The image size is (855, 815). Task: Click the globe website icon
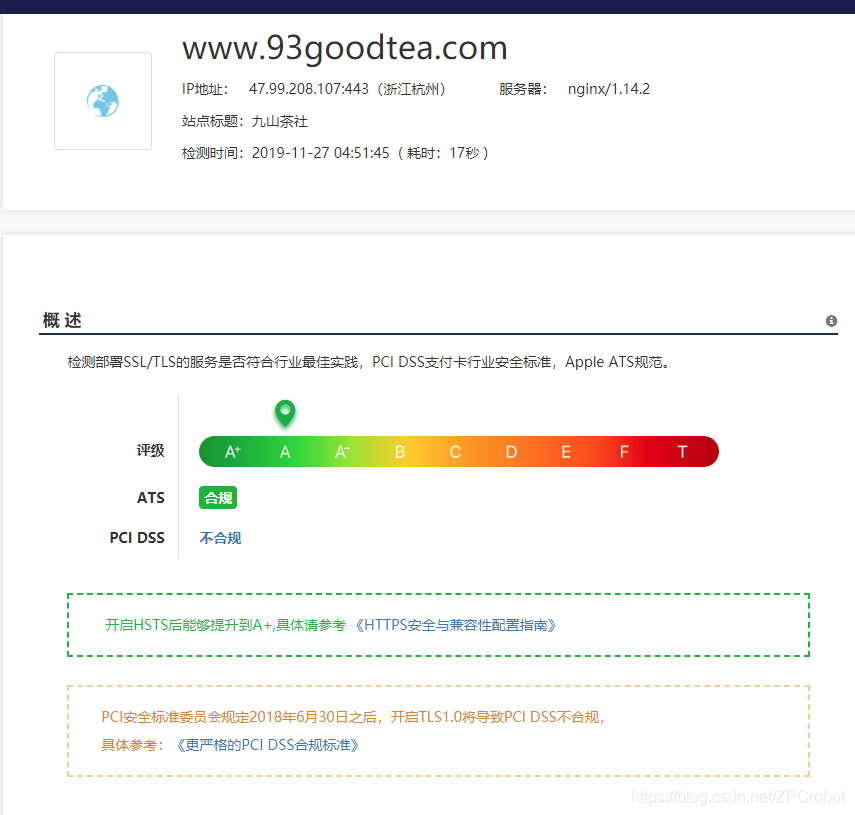[x=102, y=100]
